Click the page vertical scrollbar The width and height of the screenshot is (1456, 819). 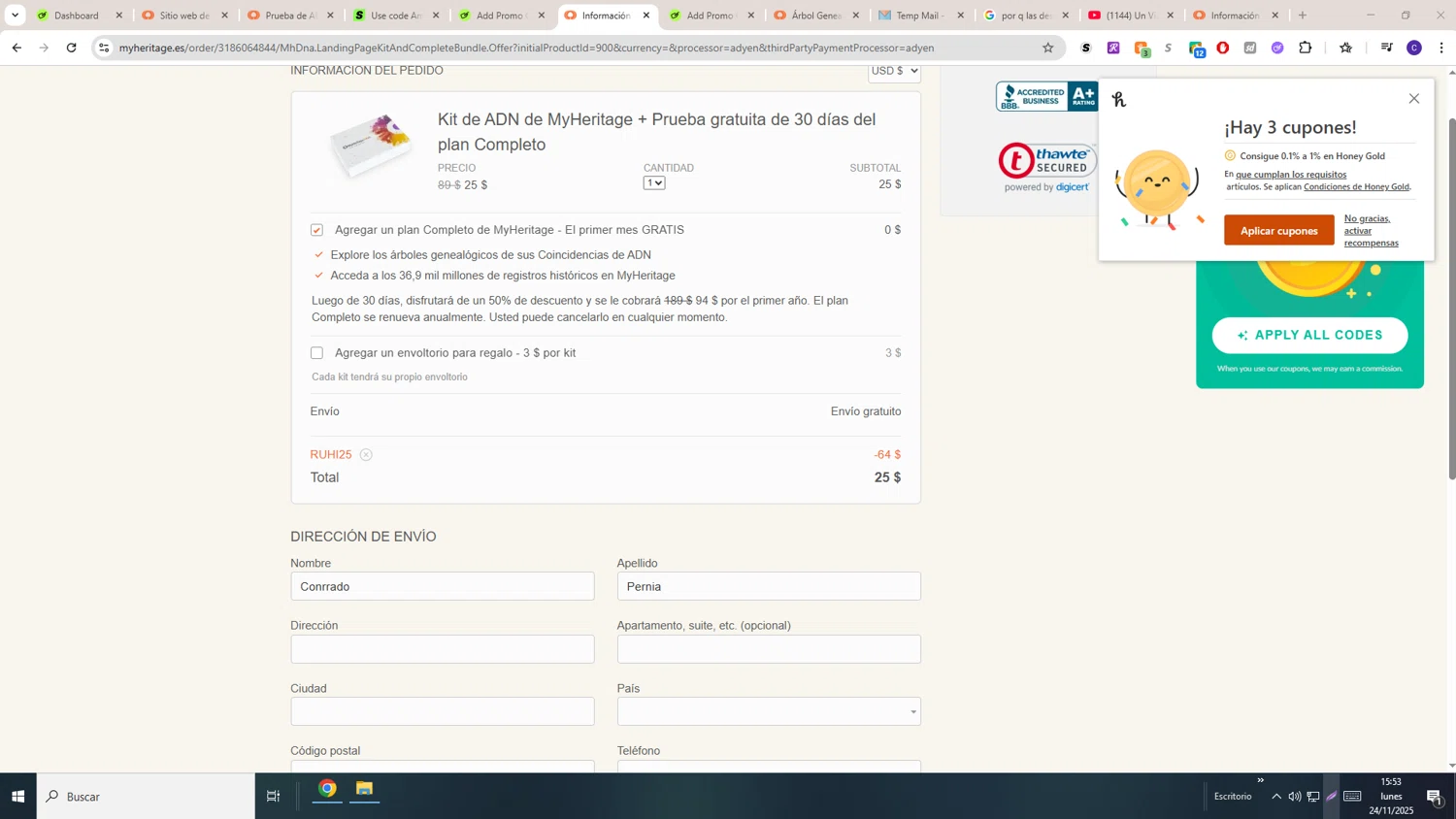tap(1451, 298)
